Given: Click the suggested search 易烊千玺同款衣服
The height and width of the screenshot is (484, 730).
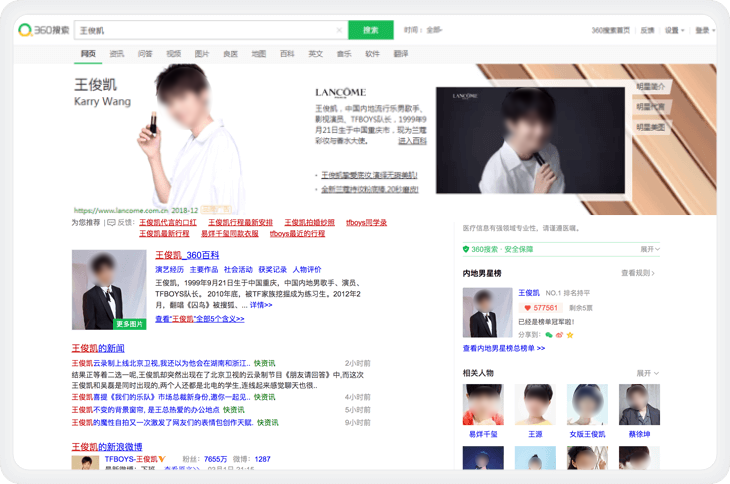Looking at the screenshot, I should click(x=230, y=234).
